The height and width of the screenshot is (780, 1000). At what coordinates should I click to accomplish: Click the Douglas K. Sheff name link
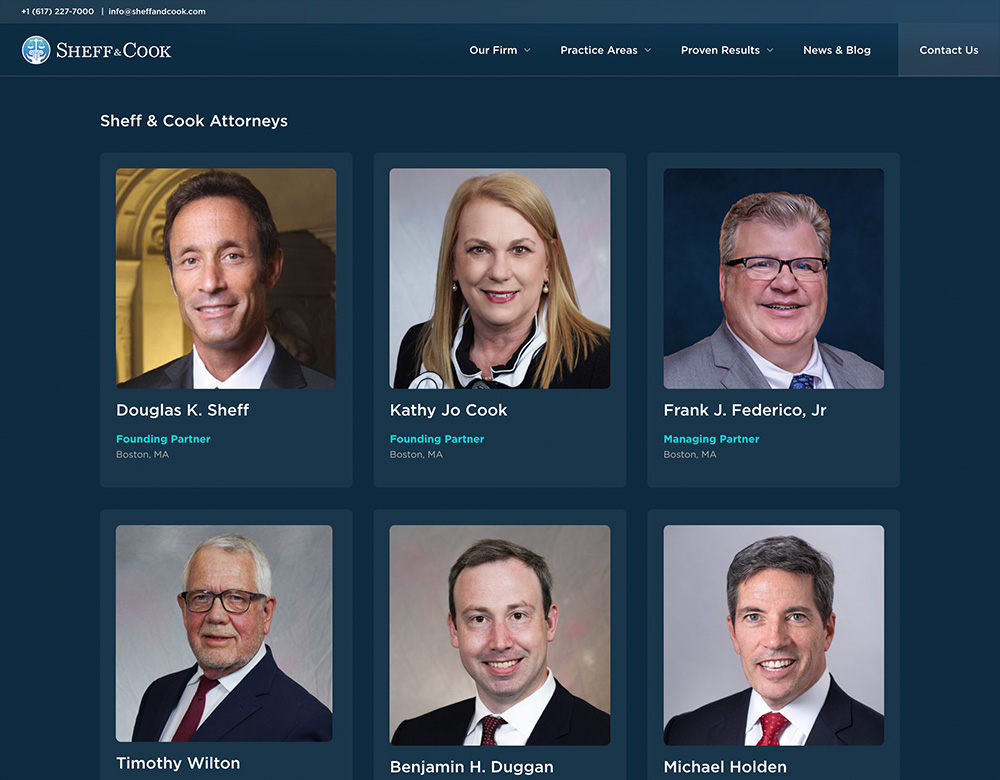pyautogui.click(x=182, y=410)
